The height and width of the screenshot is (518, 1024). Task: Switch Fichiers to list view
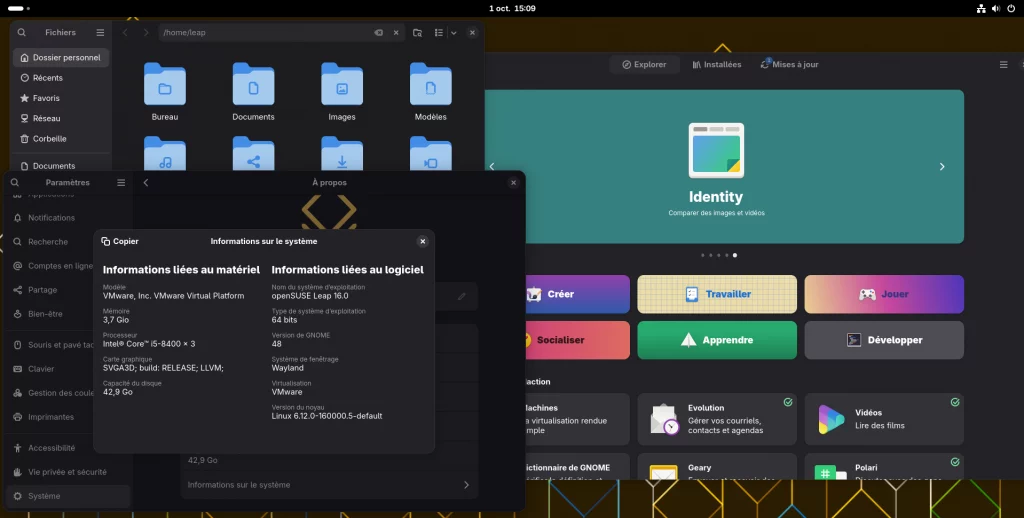point(439,33)
